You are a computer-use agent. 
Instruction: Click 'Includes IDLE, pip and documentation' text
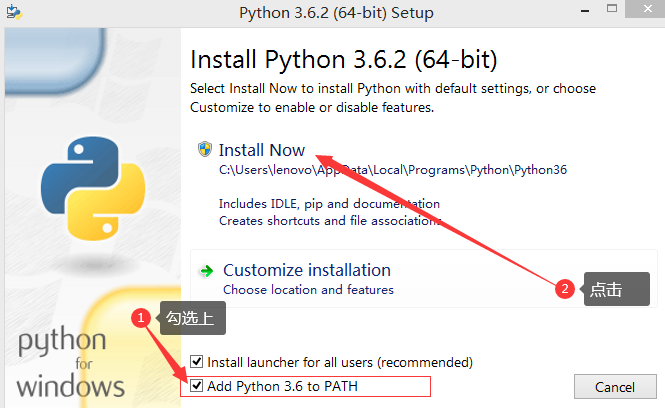(x=330, y=204)
